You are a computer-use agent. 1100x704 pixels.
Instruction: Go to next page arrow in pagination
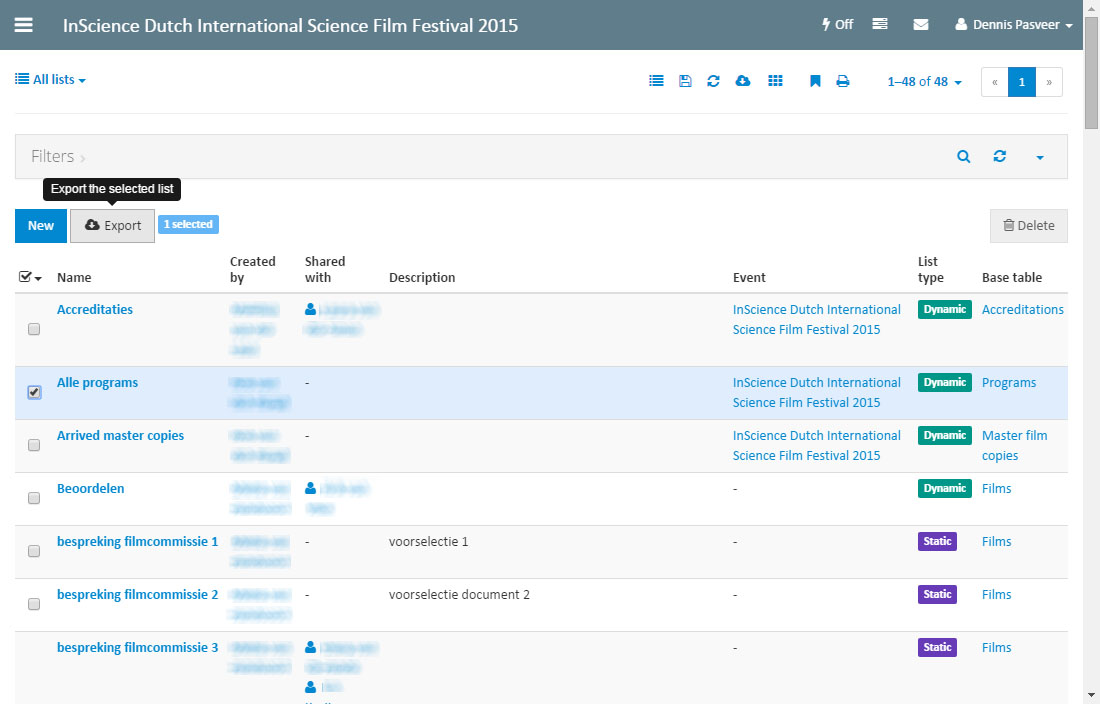point(1049,82)
